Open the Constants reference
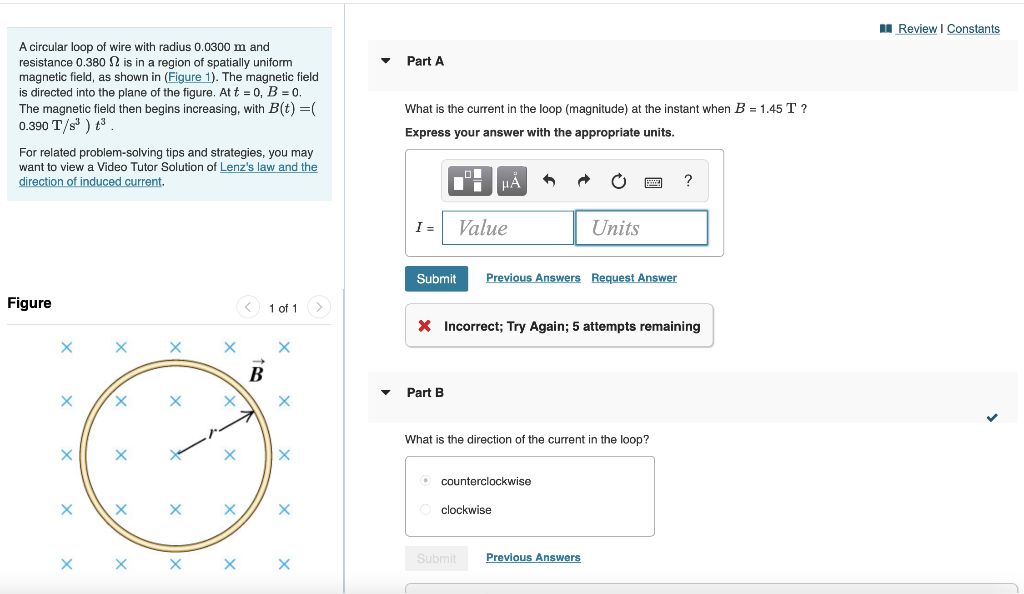Viewport: 1024px width, 594px height. (973, 29)
